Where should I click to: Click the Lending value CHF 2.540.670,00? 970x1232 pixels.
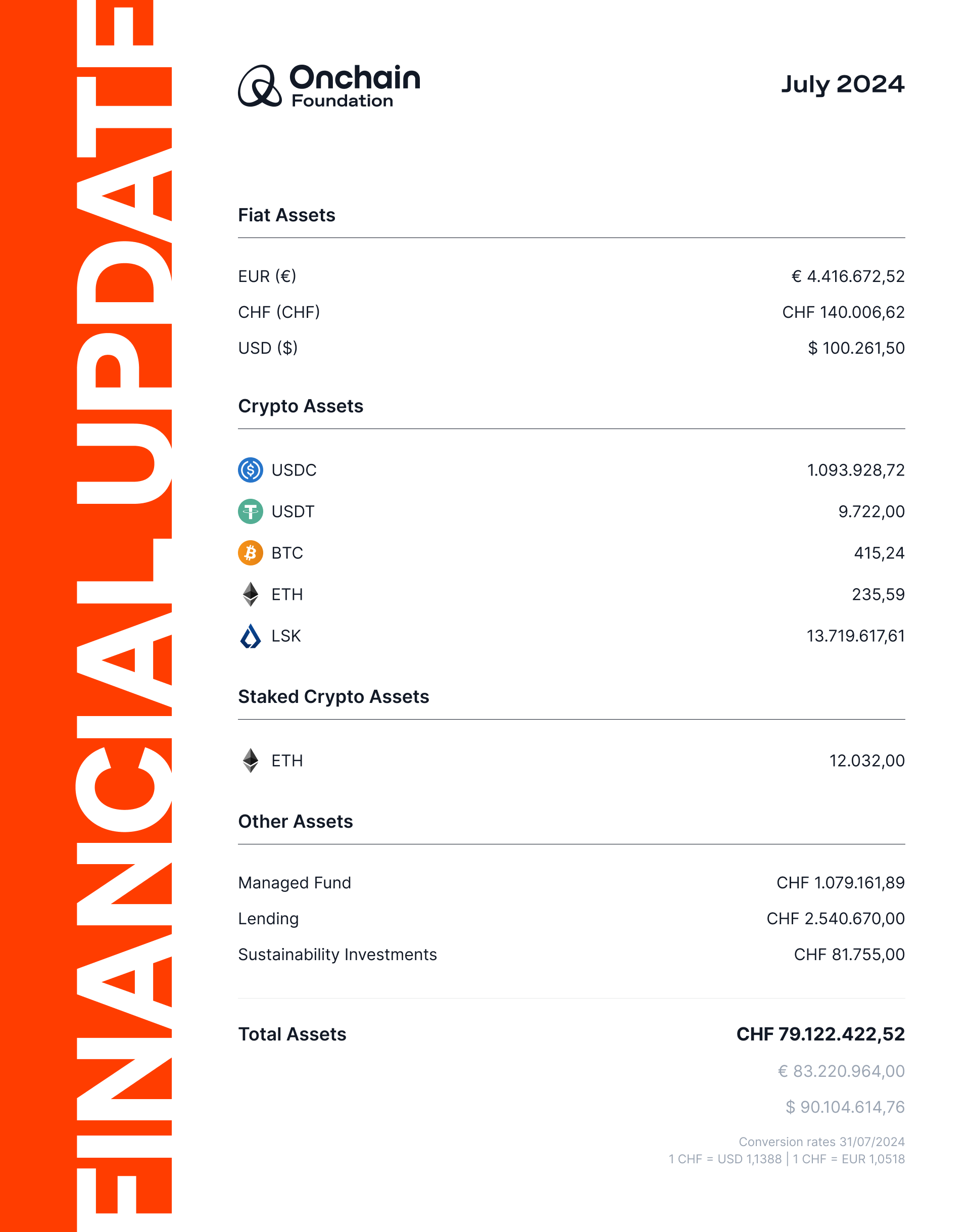[x=836, y=919]
